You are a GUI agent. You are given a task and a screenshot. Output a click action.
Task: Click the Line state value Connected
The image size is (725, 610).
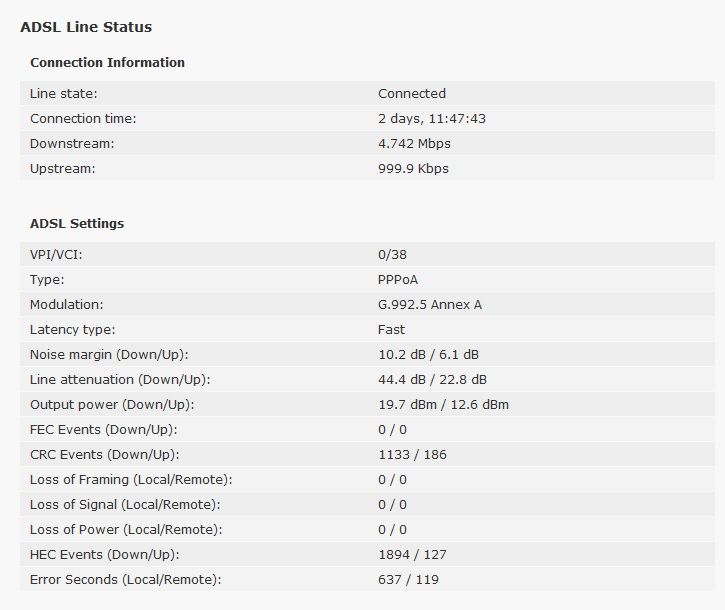pos(412,93)
